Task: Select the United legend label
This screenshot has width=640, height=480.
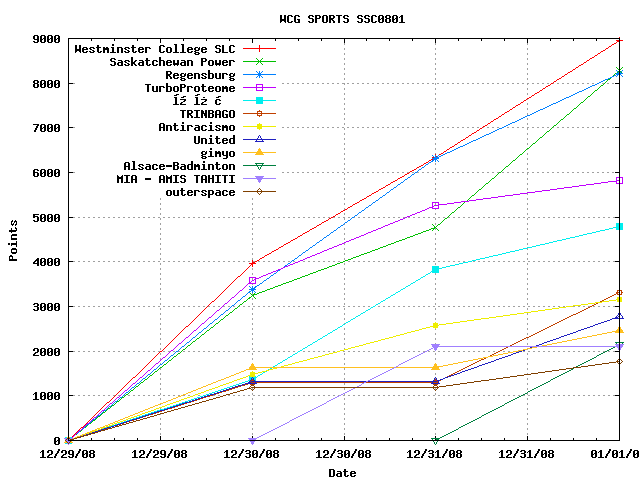Action: point(214,140)
